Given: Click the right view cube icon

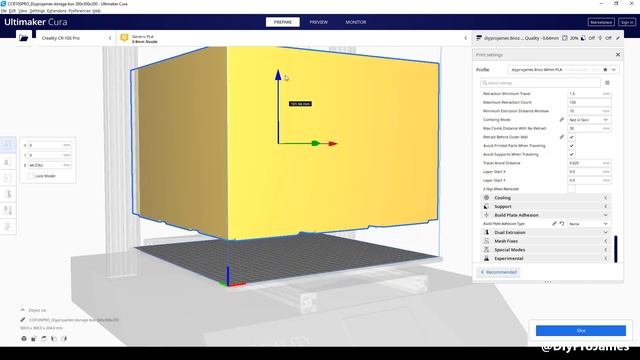Looking at the screenshot, I should 64,338.
